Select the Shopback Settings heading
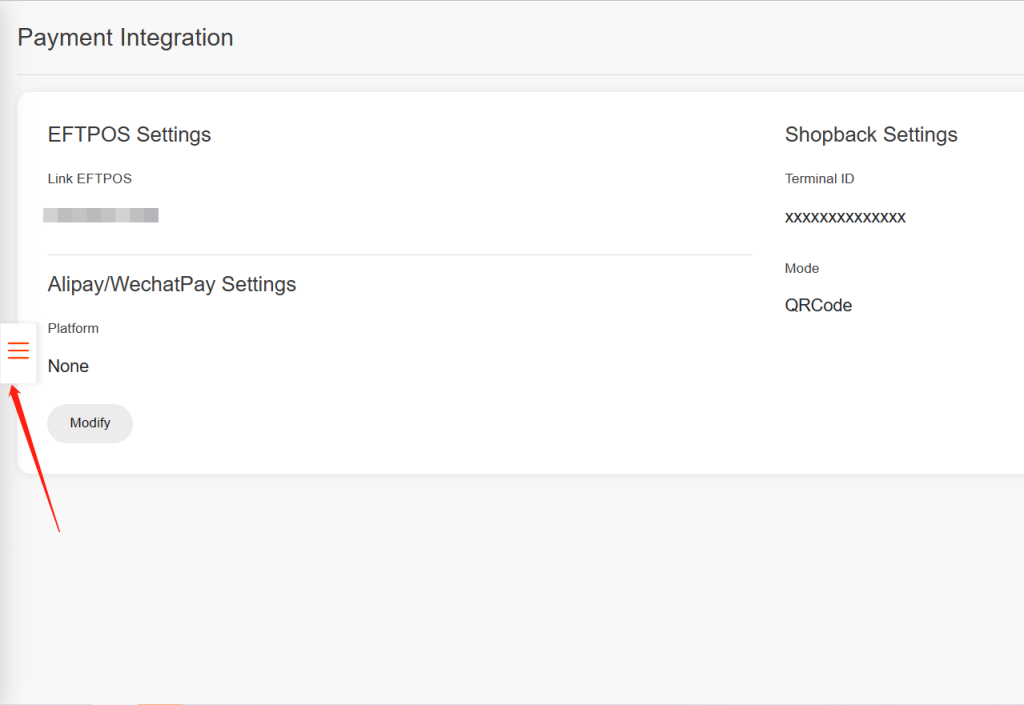The image size is (1024, 705). (871, 134)
